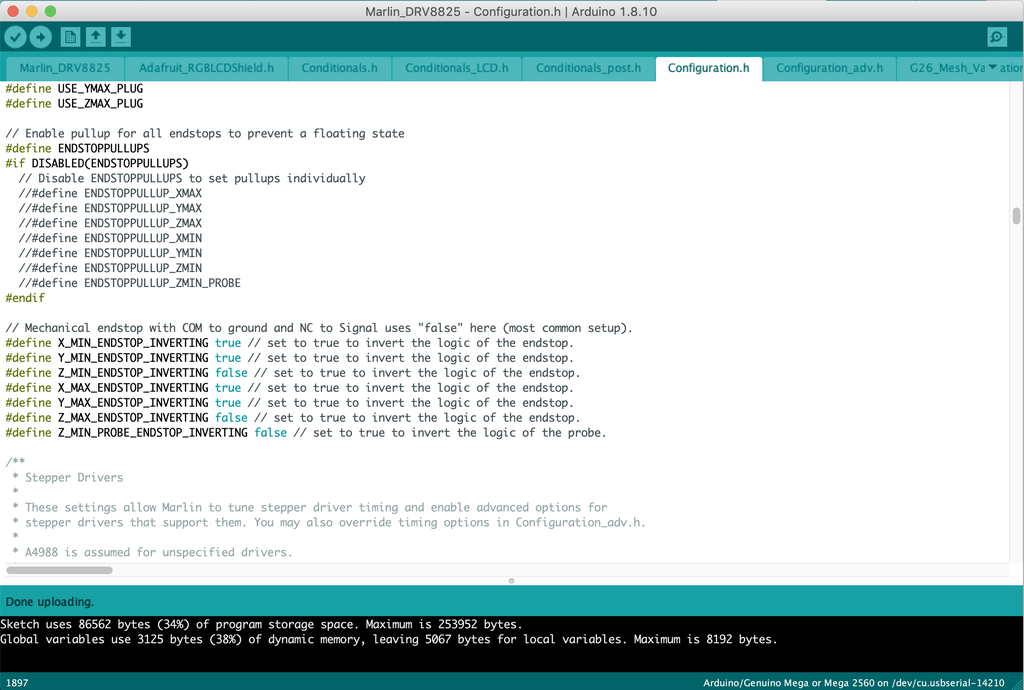The height and width of the screenshot is (690, 1024).
Task: Save the sketch with the Save icon
Action: [x=121, y=37]
